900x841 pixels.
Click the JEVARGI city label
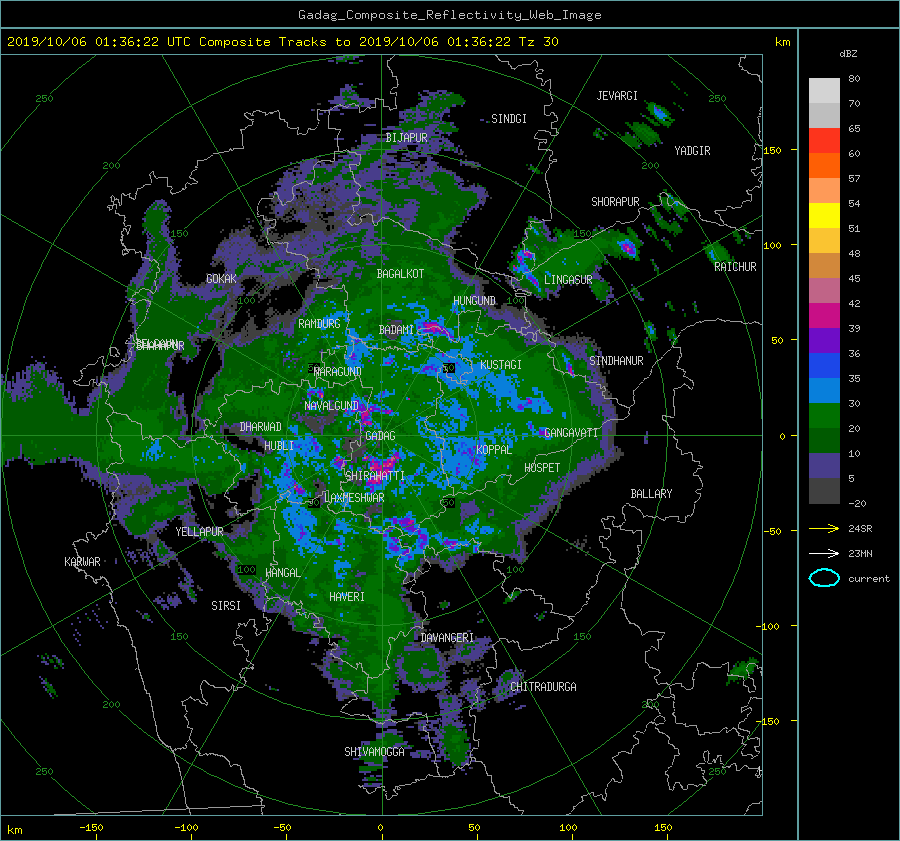617,96
